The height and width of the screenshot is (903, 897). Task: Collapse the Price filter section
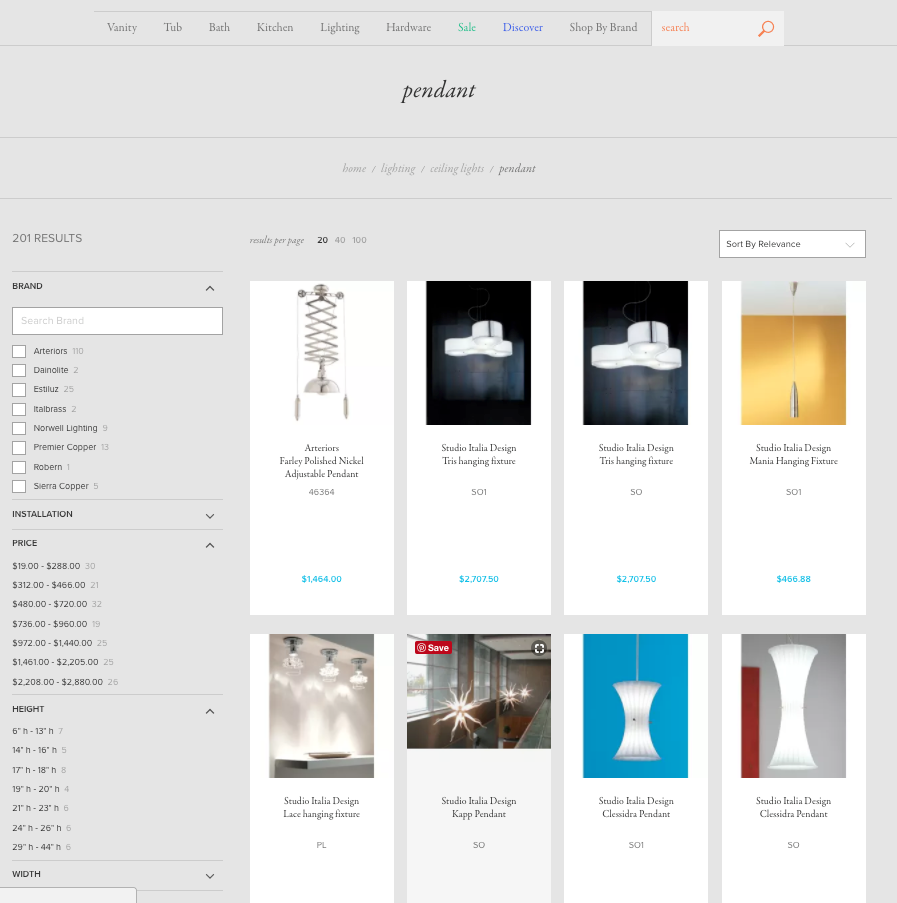[x=210, y=545]
